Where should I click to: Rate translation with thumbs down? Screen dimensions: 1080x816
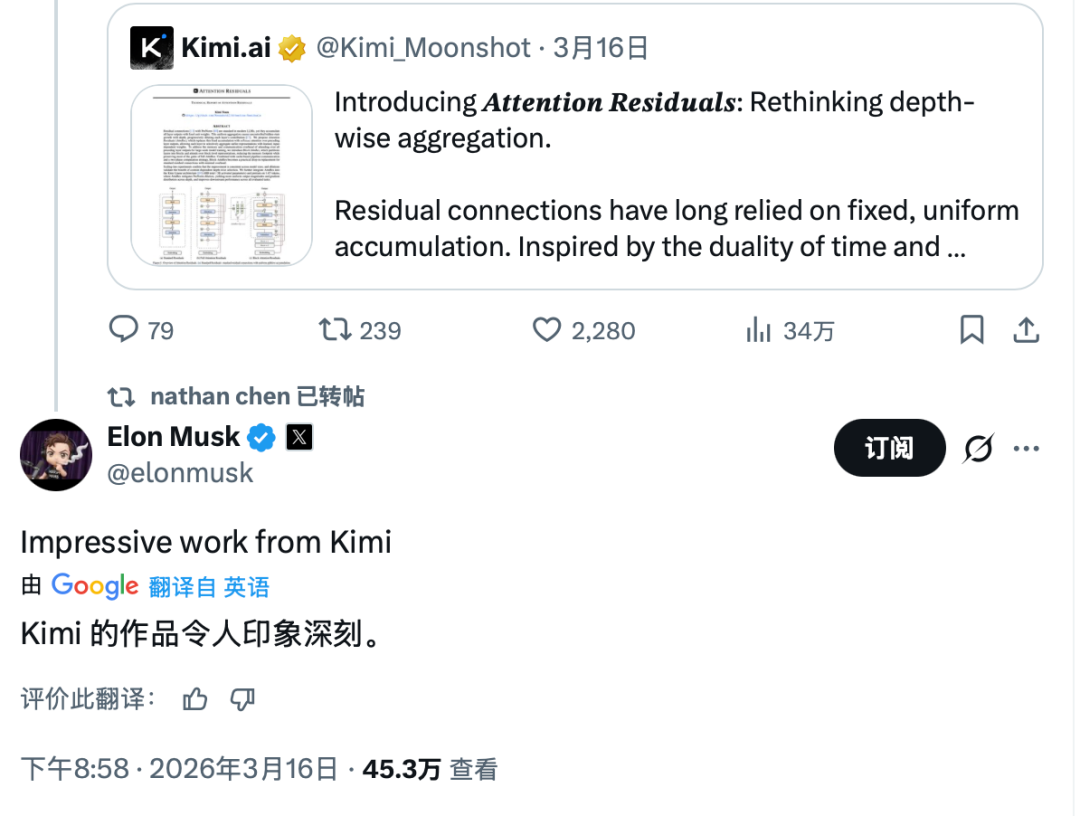(242, 699)
